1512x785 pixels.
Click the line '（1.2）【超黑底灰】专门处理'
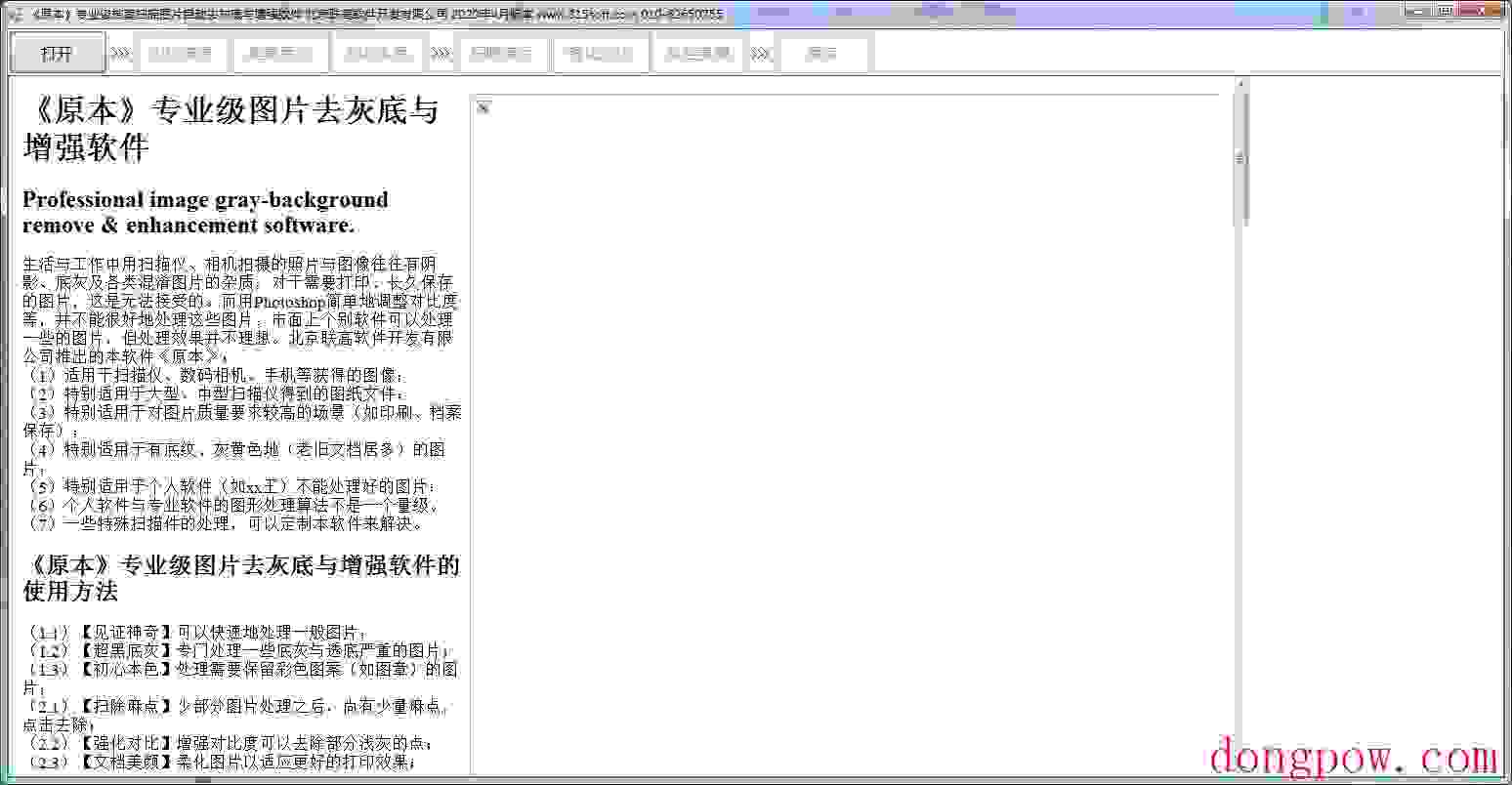click(x=236, y=650)
